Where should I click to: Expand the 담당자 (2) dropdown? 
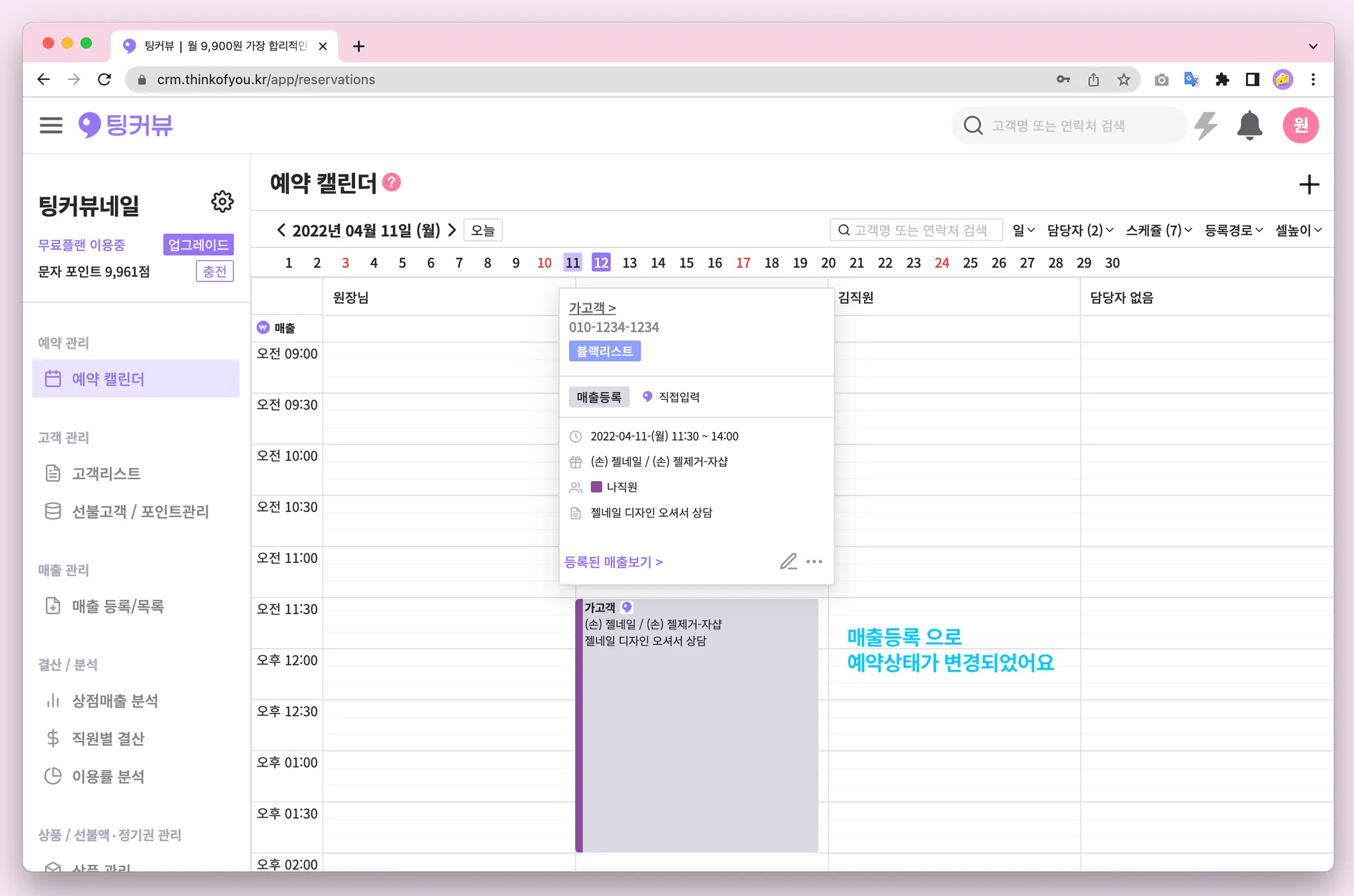click(x=1080, y=230)
